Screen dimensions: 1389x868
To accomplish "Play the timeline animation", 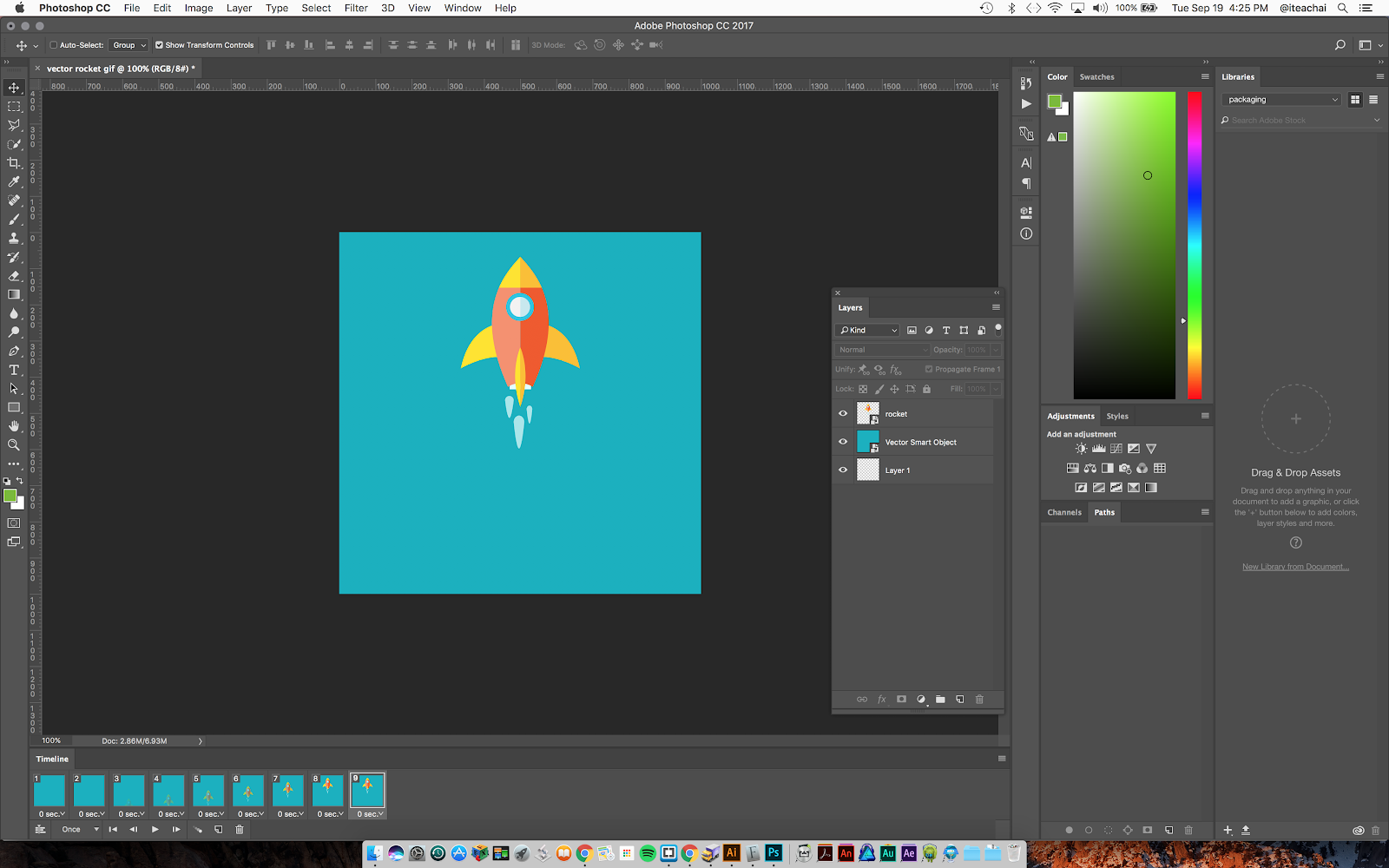I will click(155, 830).
